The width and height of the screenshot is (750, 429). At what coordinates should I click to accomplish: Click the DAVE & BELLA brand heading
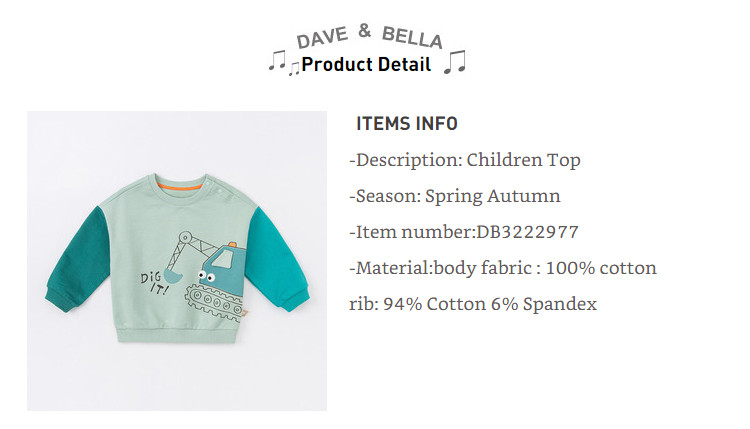click(369, 37)
